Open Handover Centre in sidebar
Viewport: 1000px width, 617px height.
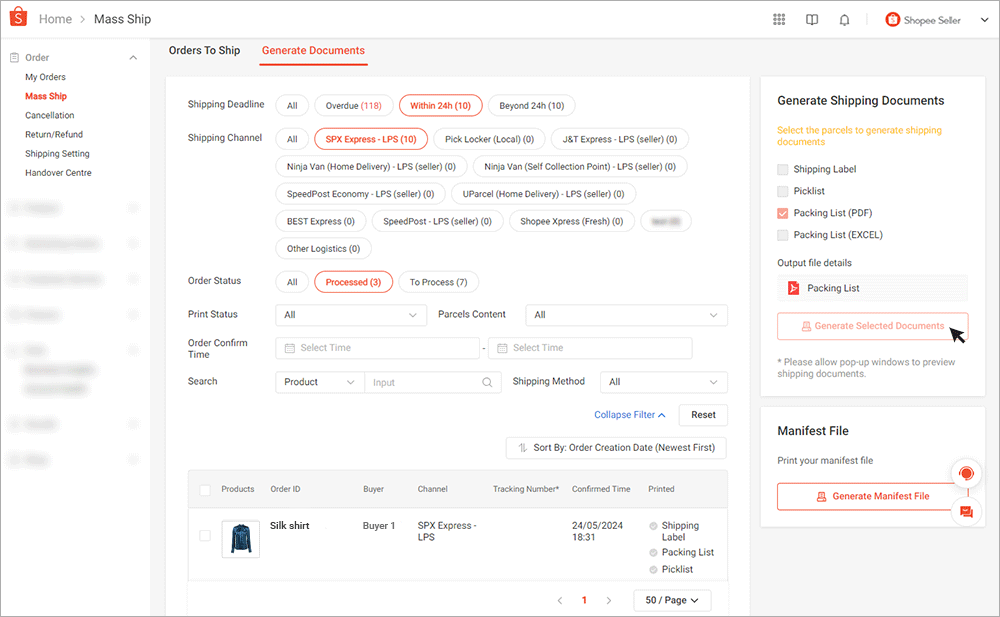(x=58, y=173)
